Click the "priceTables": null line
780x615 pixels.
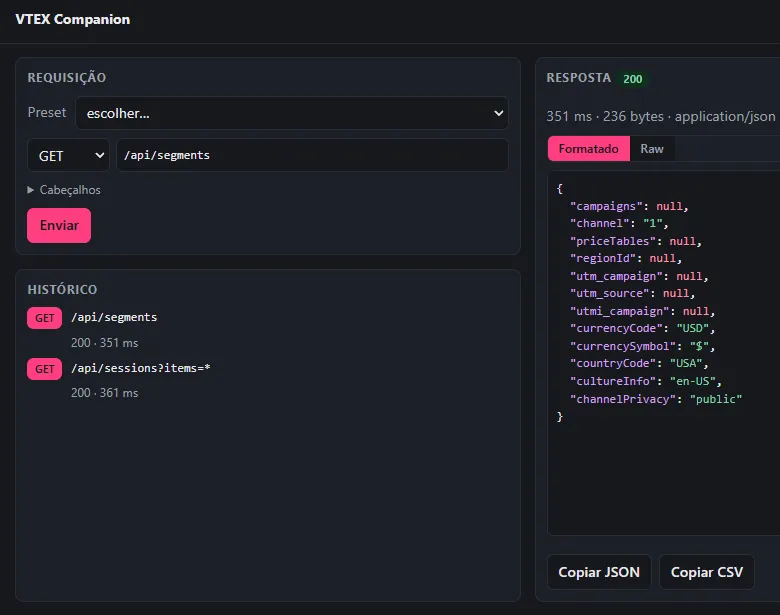[x=635, y=241]
